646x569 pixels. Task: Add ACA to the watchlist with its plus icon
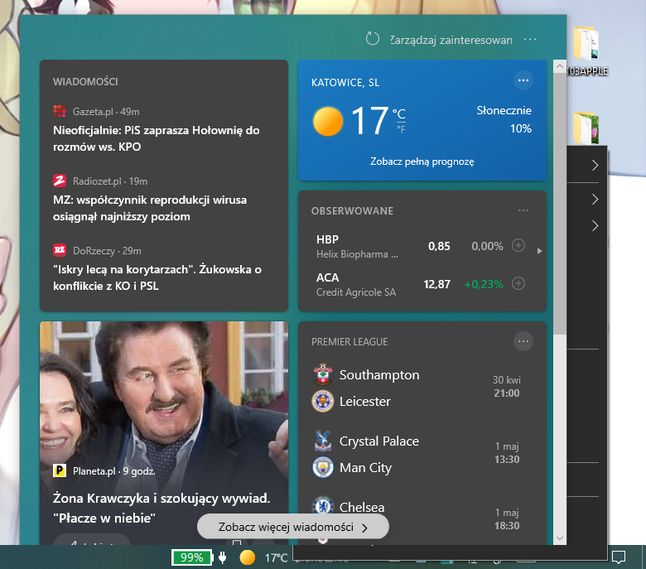(518, 283)
